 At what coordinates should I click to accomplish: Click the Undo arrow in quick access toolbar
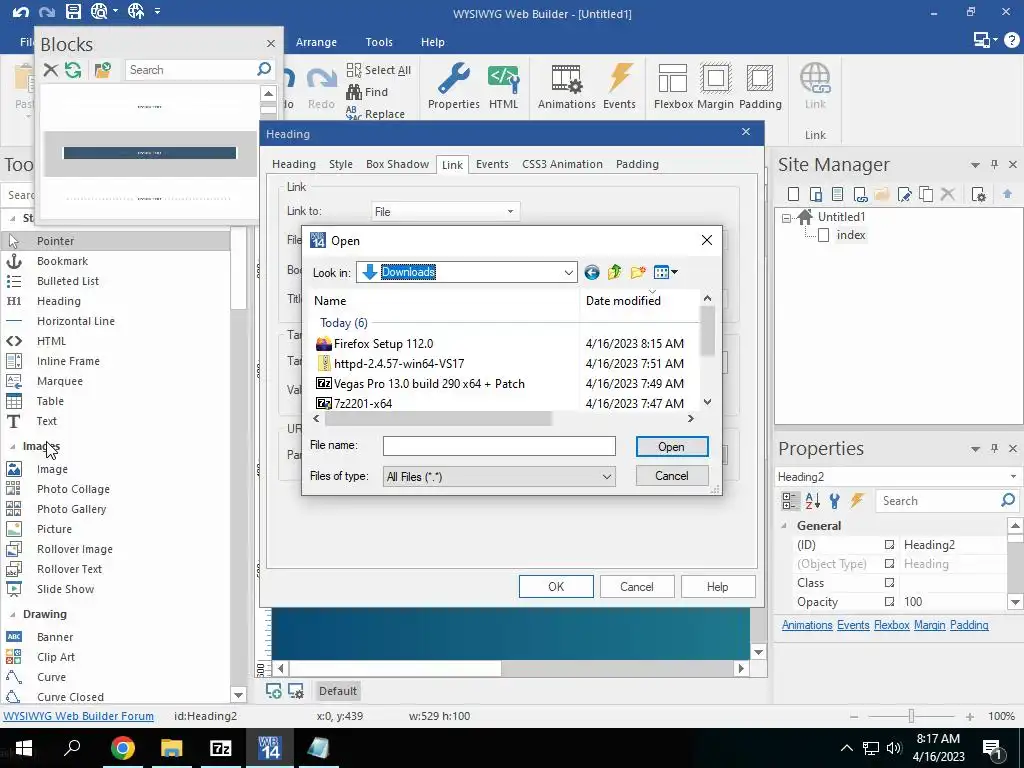[20, 12]
